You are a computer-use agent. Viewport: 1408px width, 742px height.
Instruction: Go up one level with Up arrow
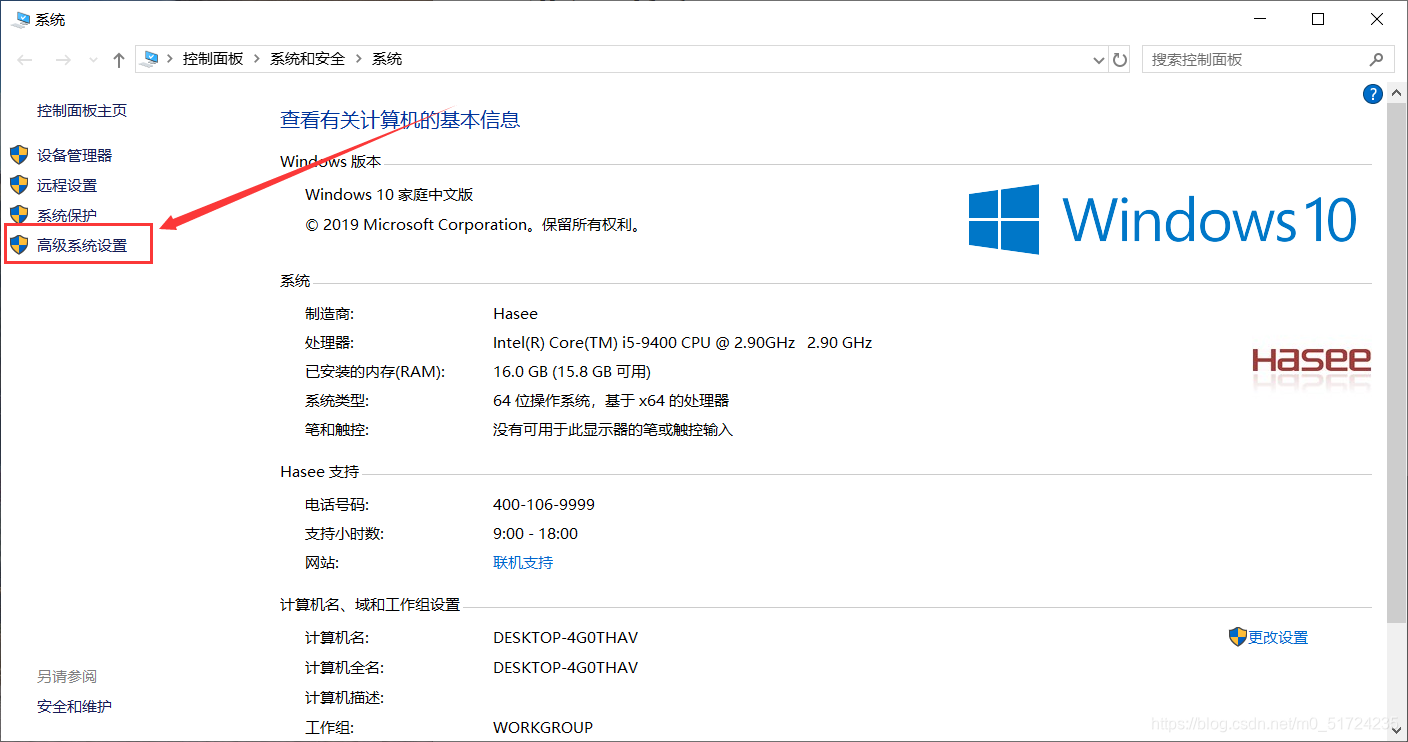point(119,60)
